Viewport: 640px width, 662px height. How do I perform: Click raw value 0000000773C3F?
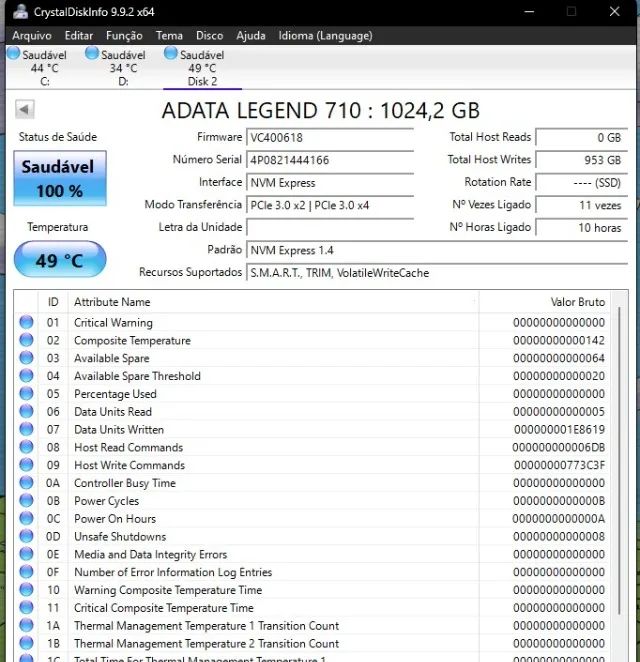pos(559,465)
